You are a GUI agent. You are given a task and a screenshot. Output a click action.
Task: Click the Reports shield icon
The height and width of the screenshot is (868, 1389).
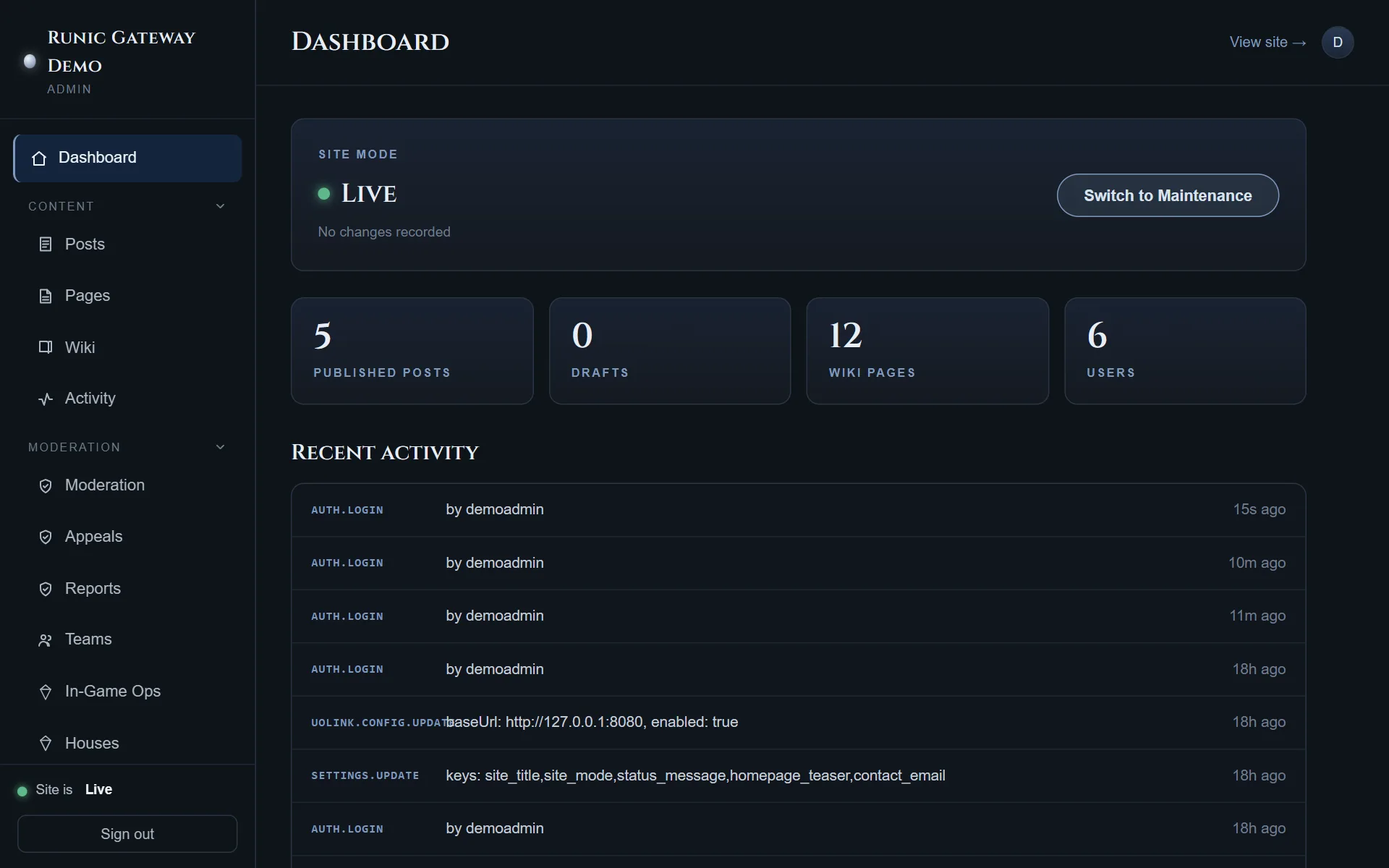pos(46,589)
